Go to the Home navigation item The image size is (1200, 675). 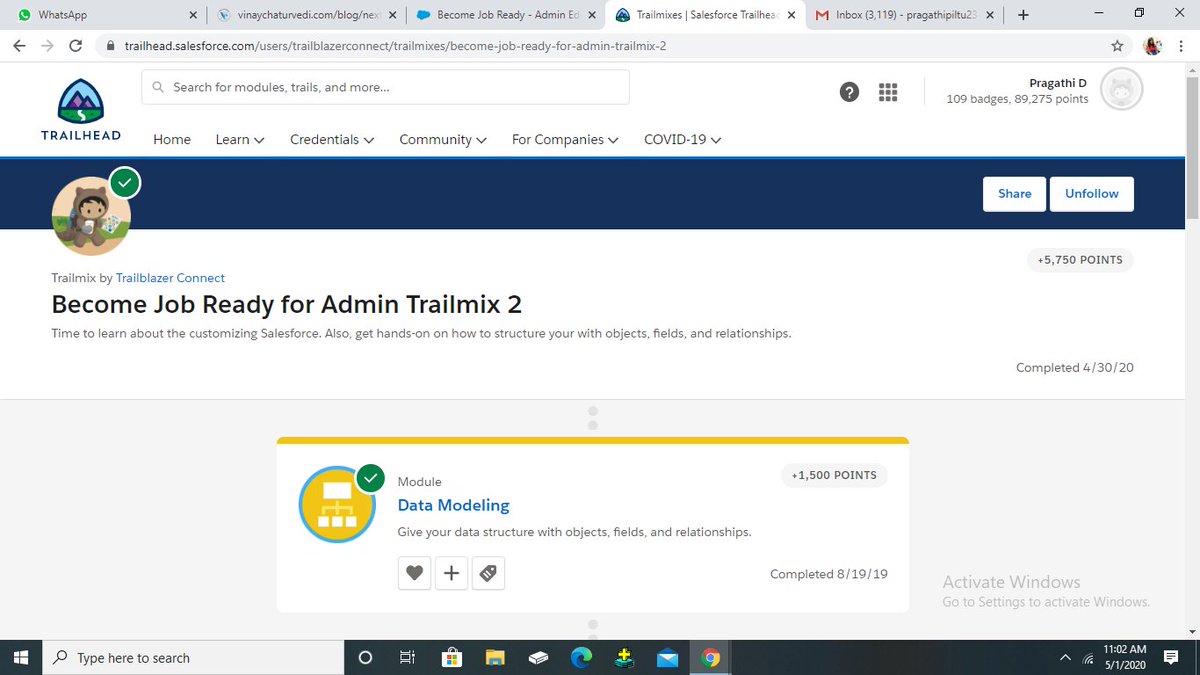click(172, 140)
